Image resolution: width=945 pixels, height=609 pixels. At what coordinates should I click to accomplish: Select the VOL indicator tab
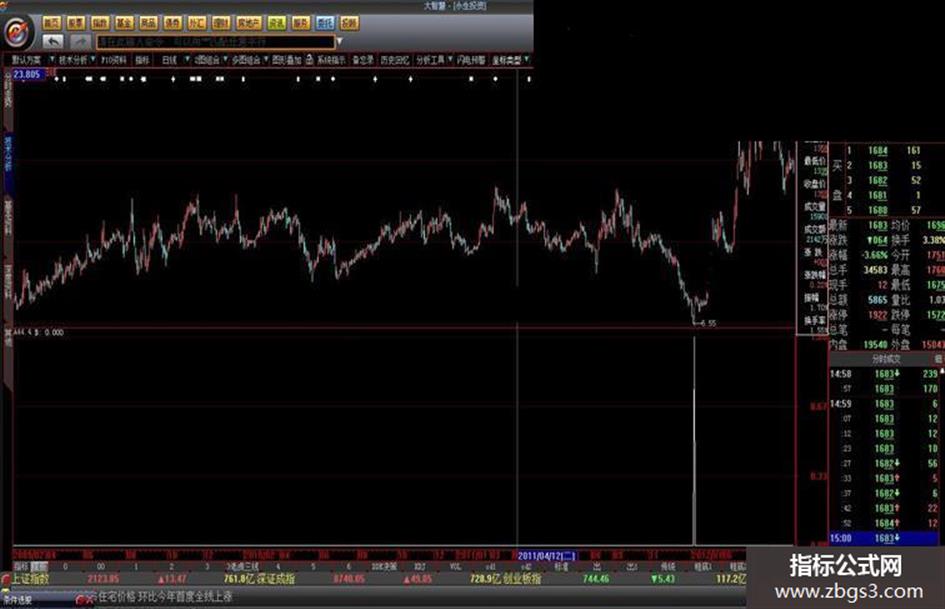456,567
